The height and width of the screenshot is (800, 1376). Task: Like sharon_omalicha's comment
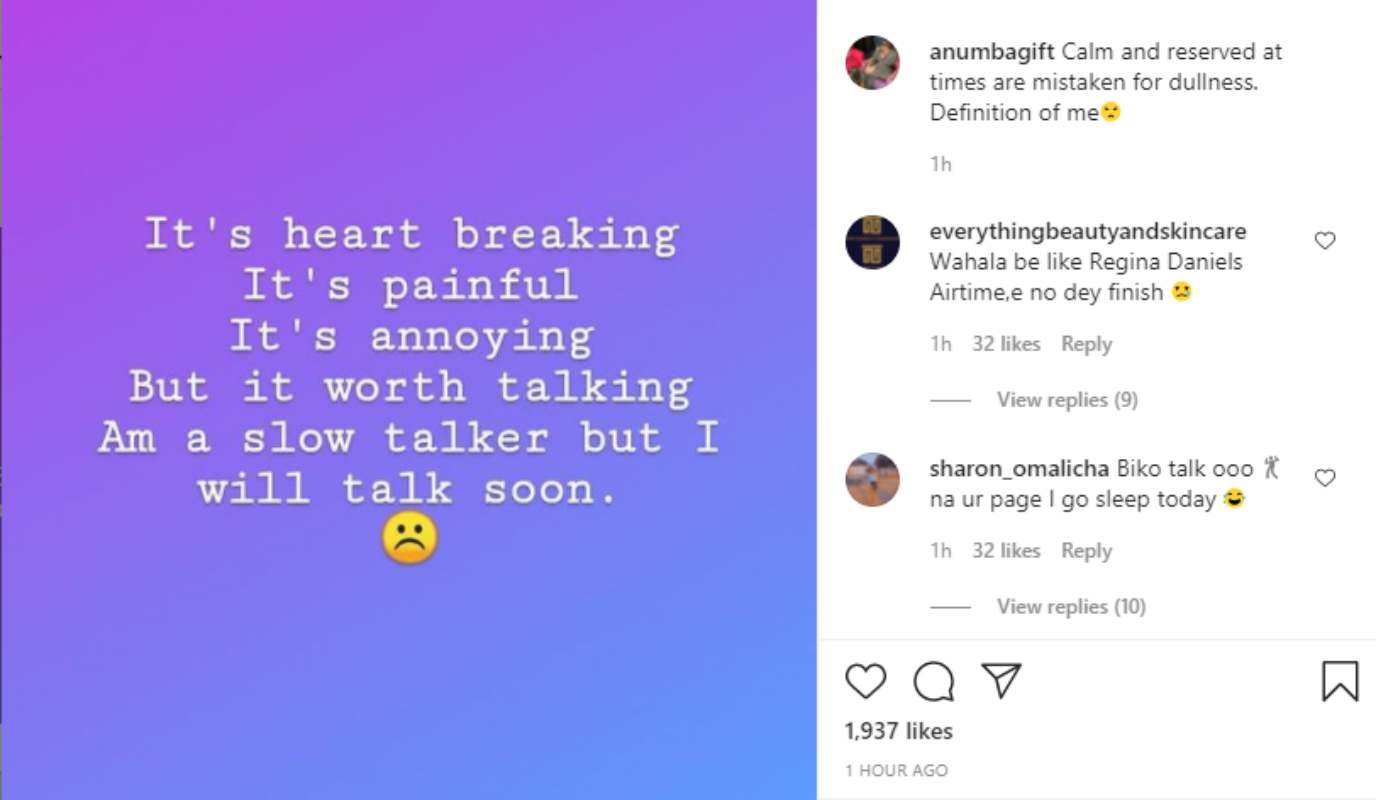1325,478
